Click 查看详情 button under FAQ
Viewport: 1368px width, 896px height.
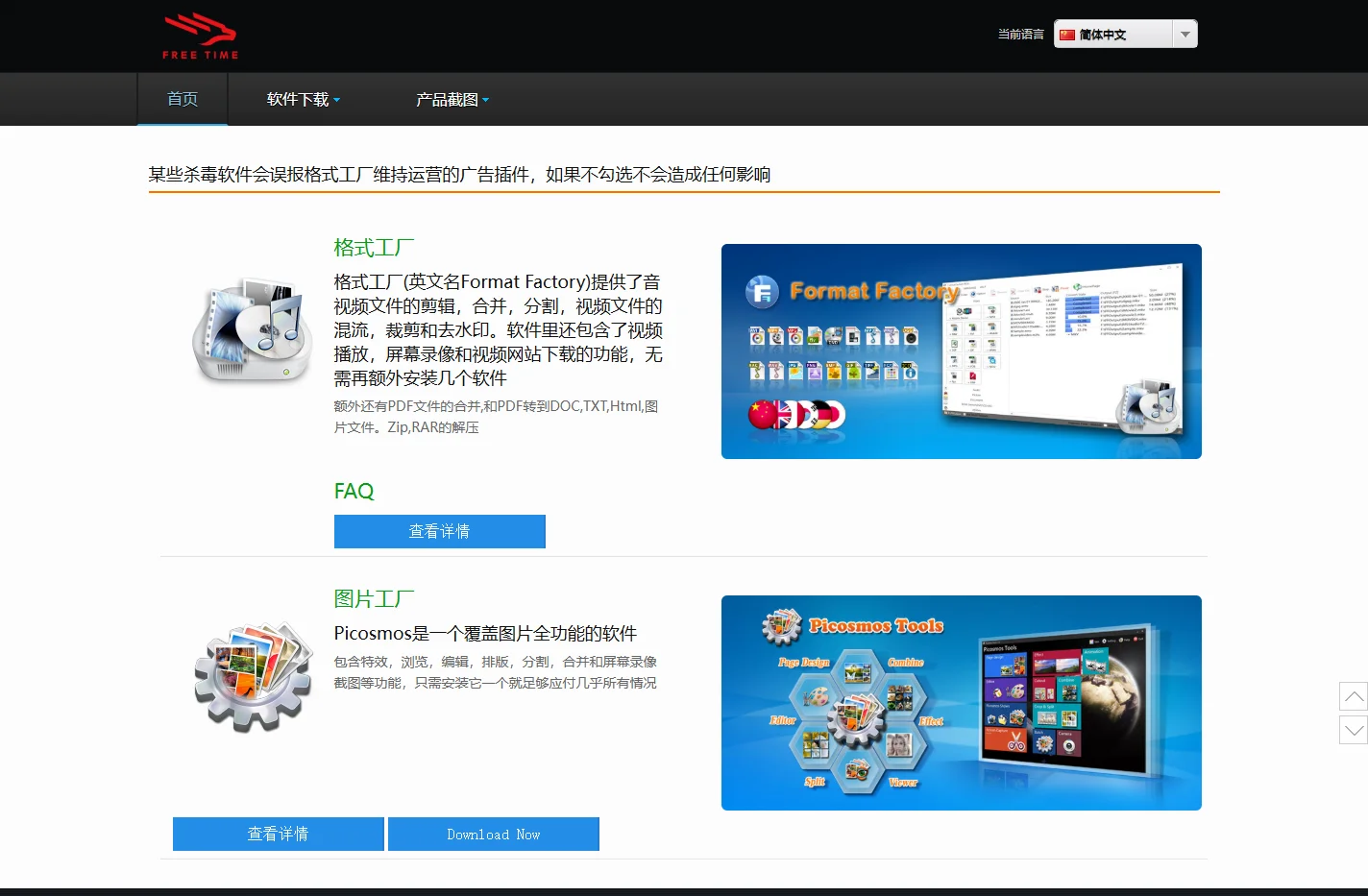[439, 531]
